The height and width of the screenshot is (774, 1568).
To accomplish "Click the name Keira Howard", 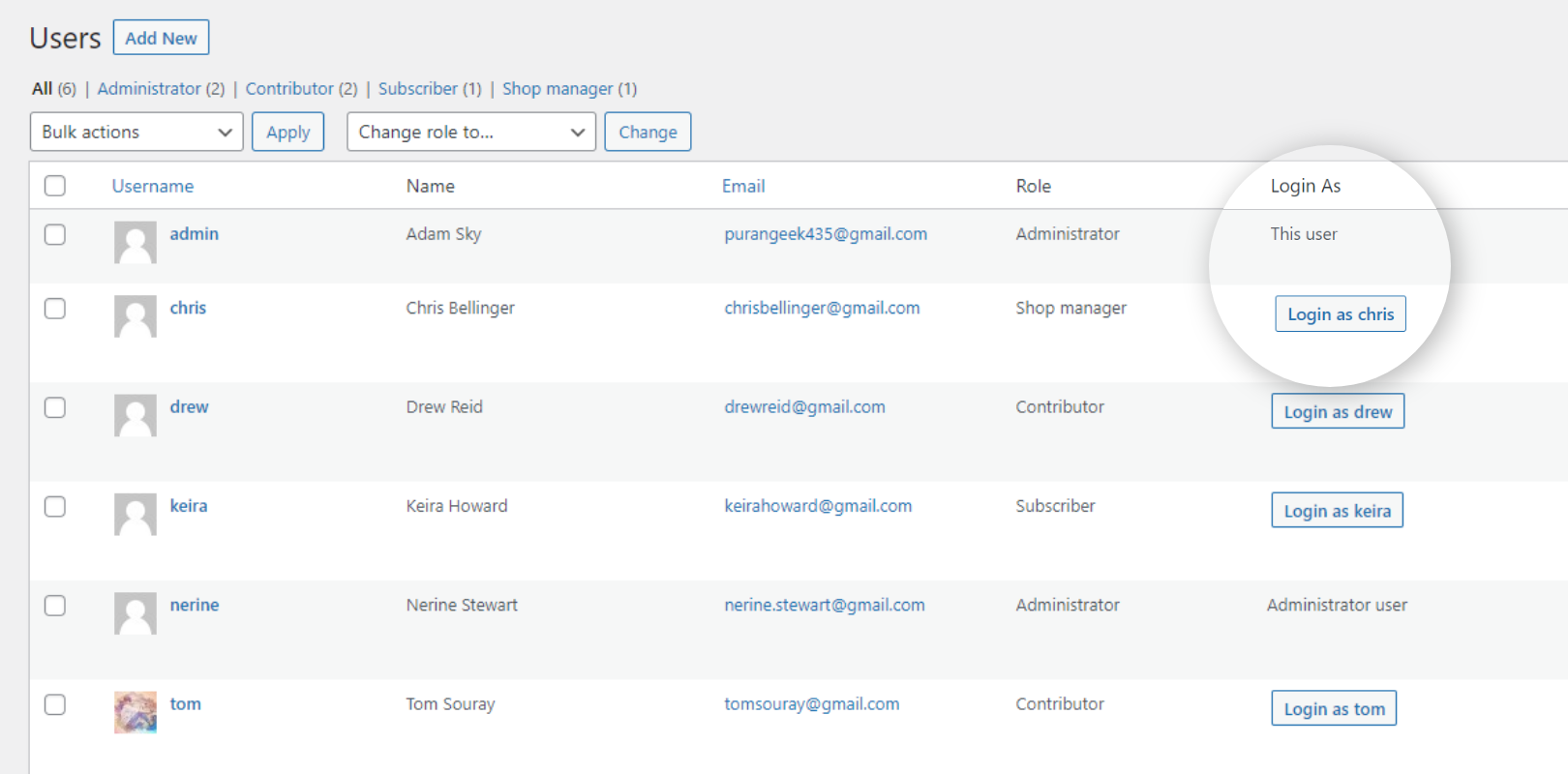I will pyautogui.click(x=457, y=506).
